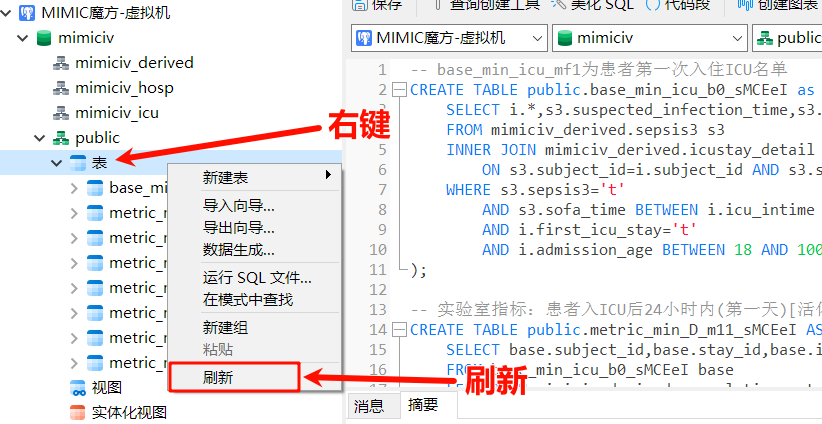Switch to the 消息 tab
The image size is (822, 424).
[x=369, y=406]
